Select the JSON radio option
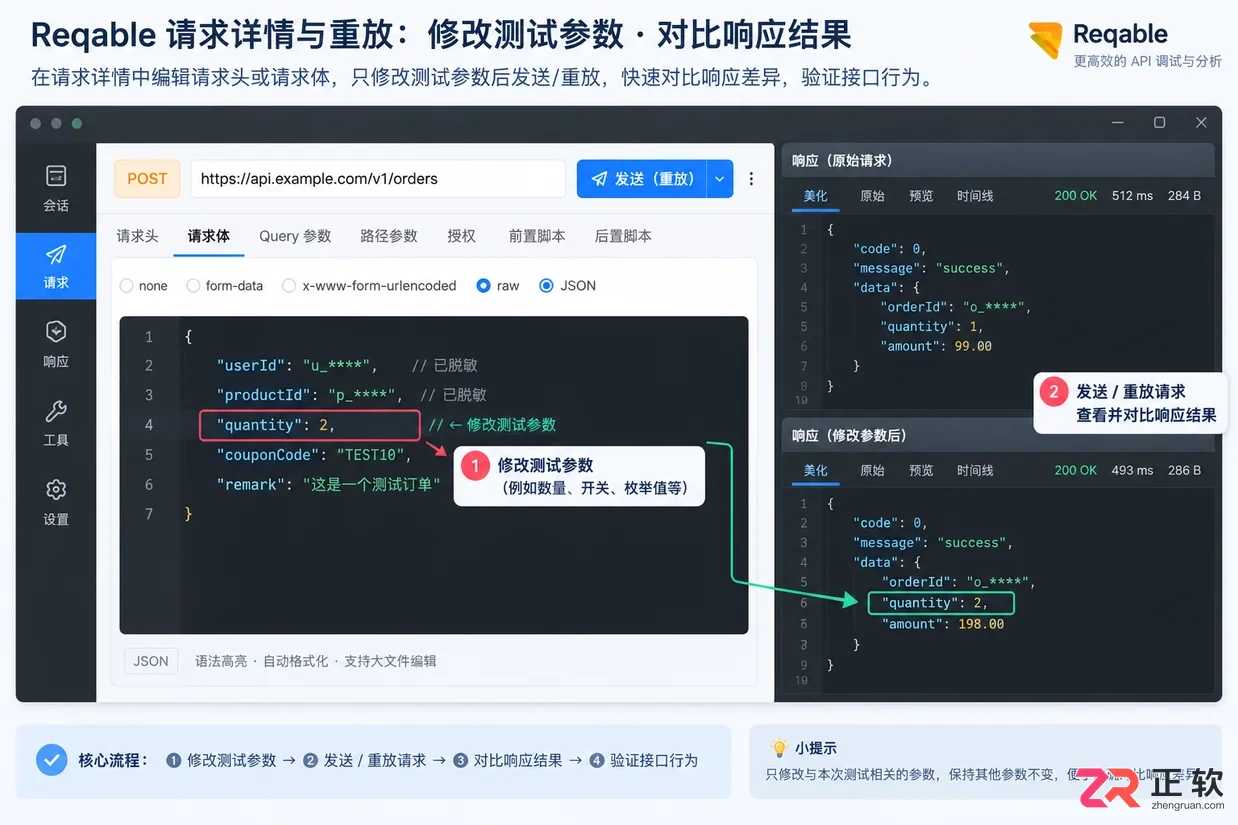Screen dimensions: 1238x825 [x=546, y=286]
